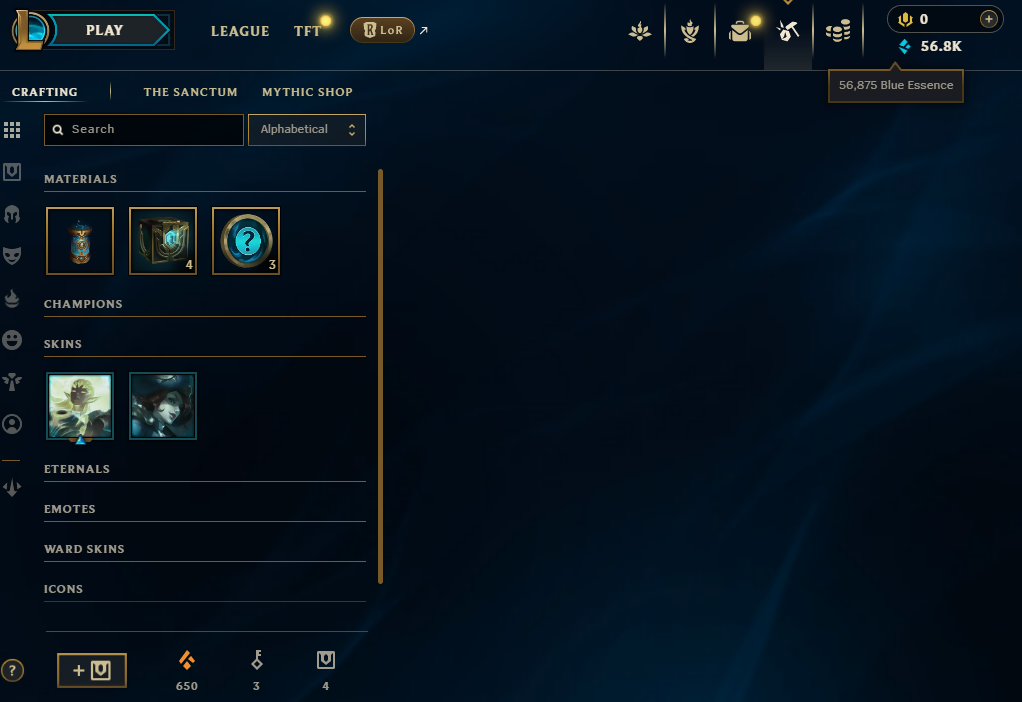
Task: Switch to The Sanctum tab
Action: 190,92
